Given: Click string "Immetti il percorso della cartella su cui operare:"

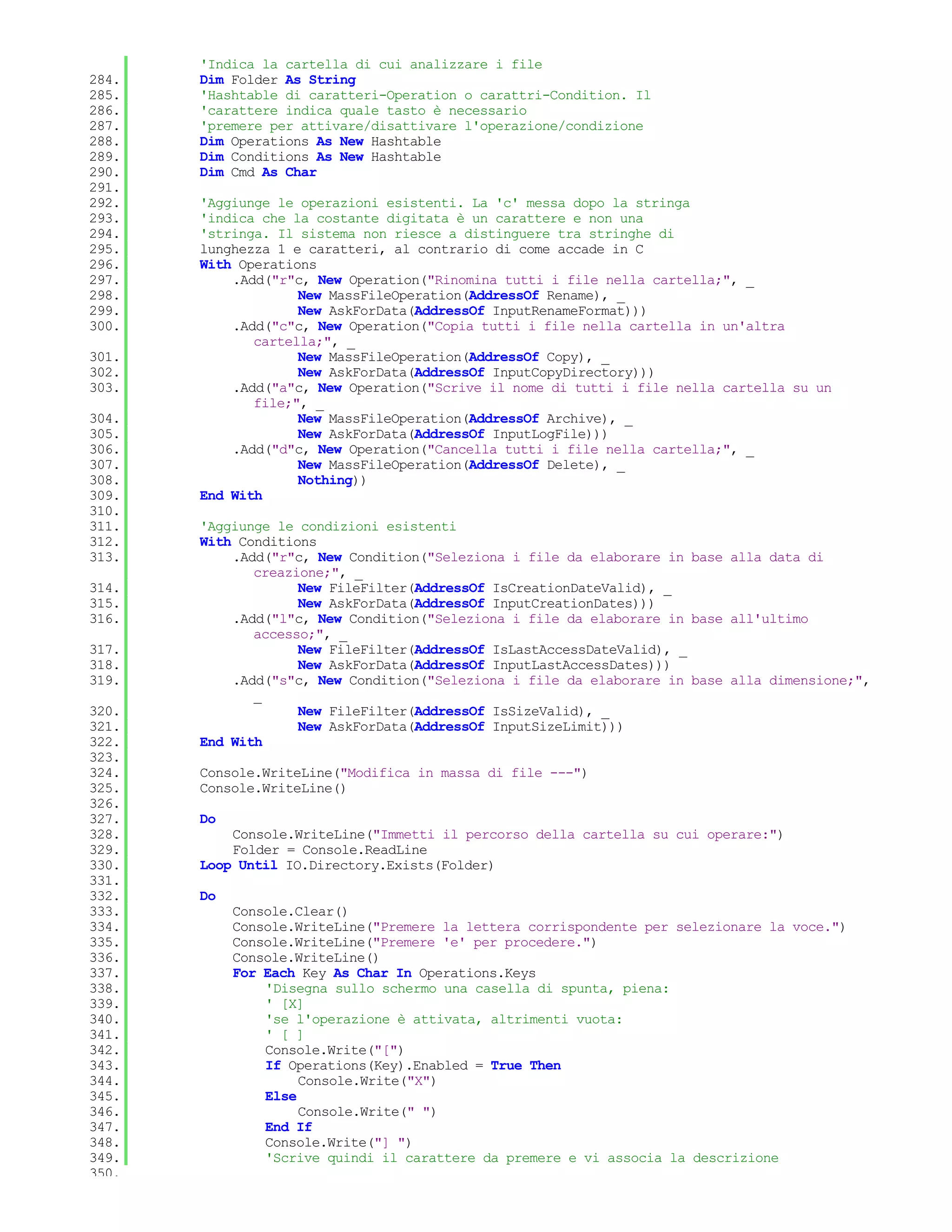Looking at the screenshot, I should (x=574, y=835).
